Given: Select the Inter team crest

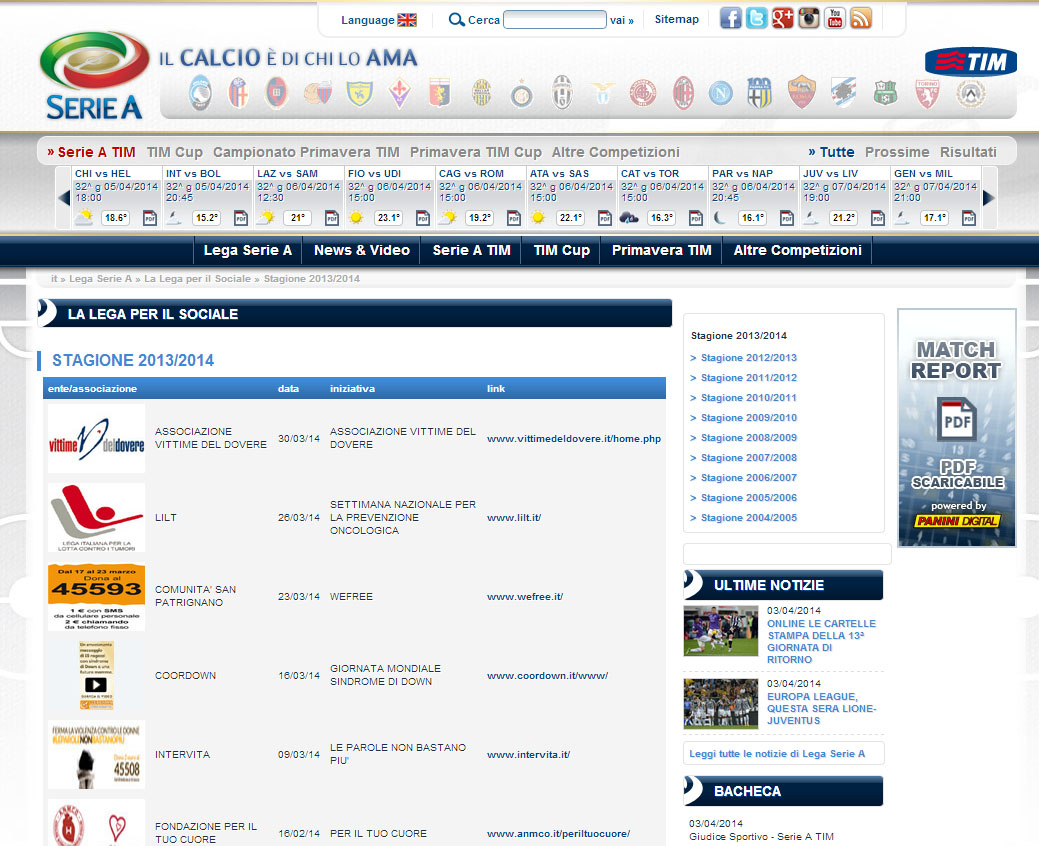Looking at the screenshot, I should [521, 95].
